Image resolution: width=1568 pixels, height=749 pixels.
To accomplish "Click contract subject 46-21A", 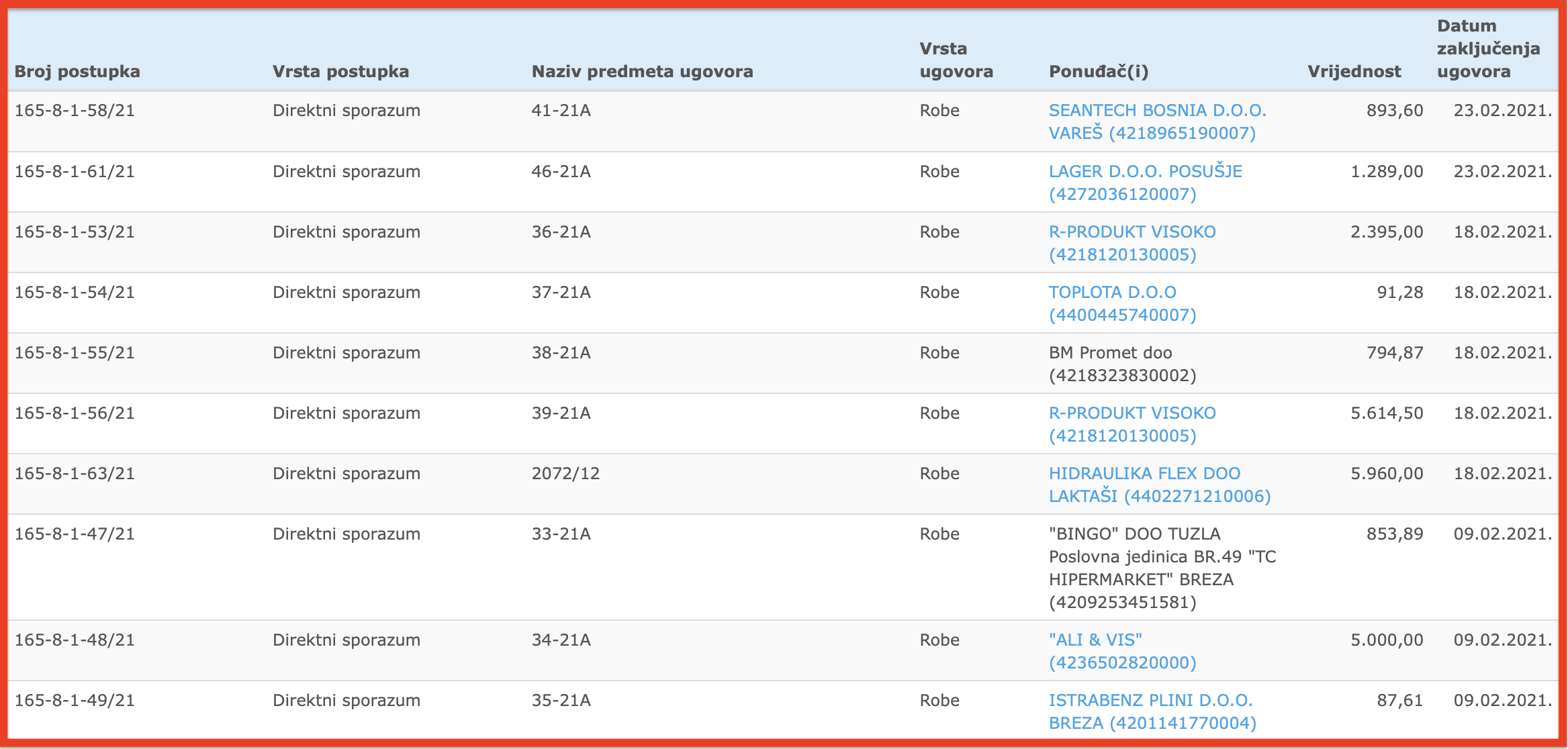I will pos(561,171).
